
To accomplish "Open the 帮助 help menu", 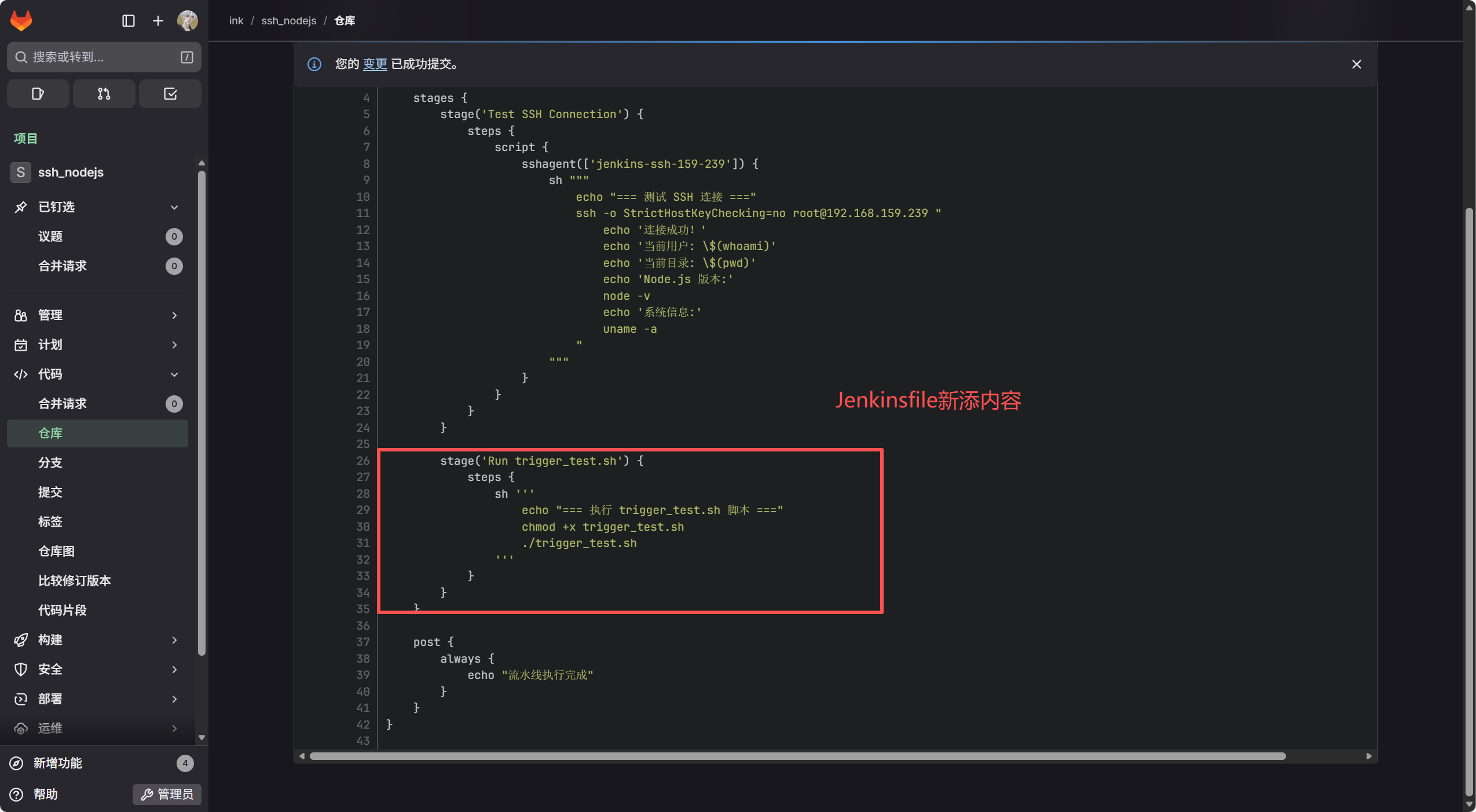I will pyautogui.click(x=45, y=794).
